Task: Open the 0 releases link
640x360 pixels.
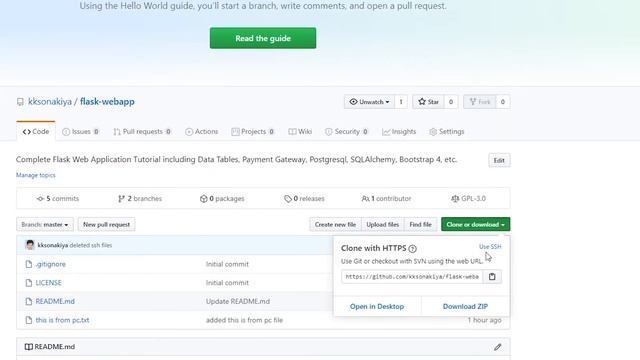Action: point(304,199)
